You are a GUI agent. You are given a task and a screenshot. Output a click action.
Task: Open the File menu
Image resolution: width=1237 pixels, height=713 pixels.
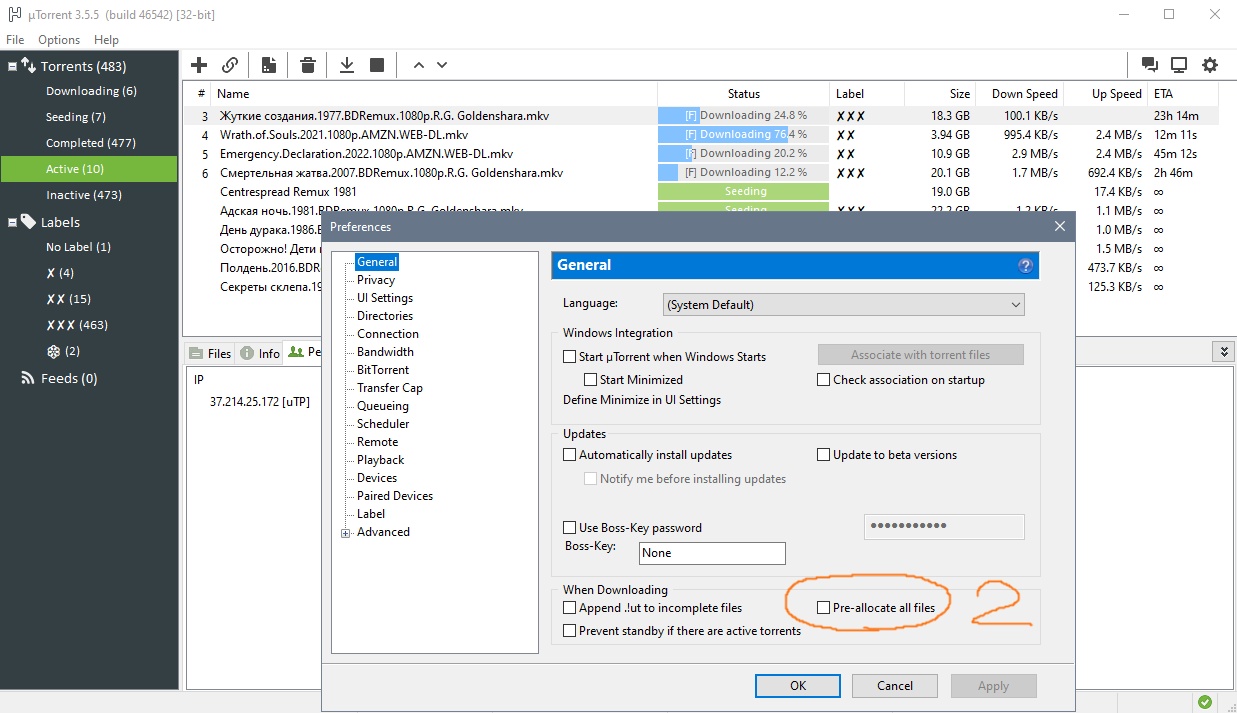(15, 40)
